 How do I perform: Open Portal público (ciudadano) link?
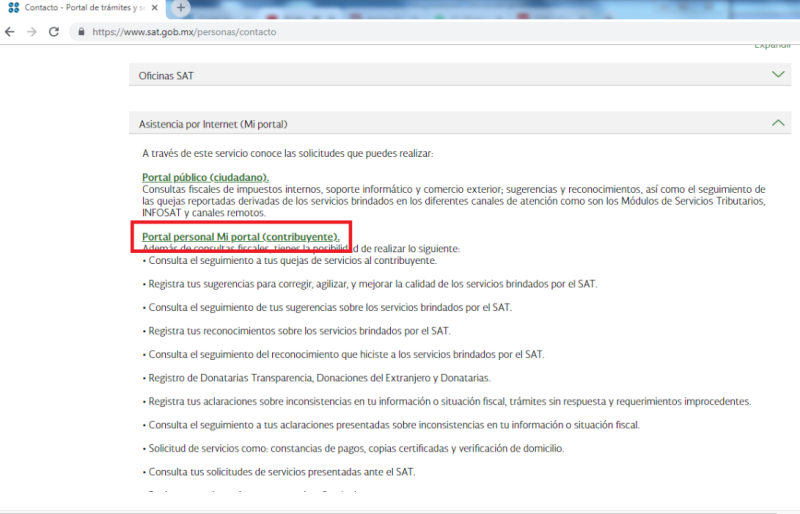pos(205,177)
